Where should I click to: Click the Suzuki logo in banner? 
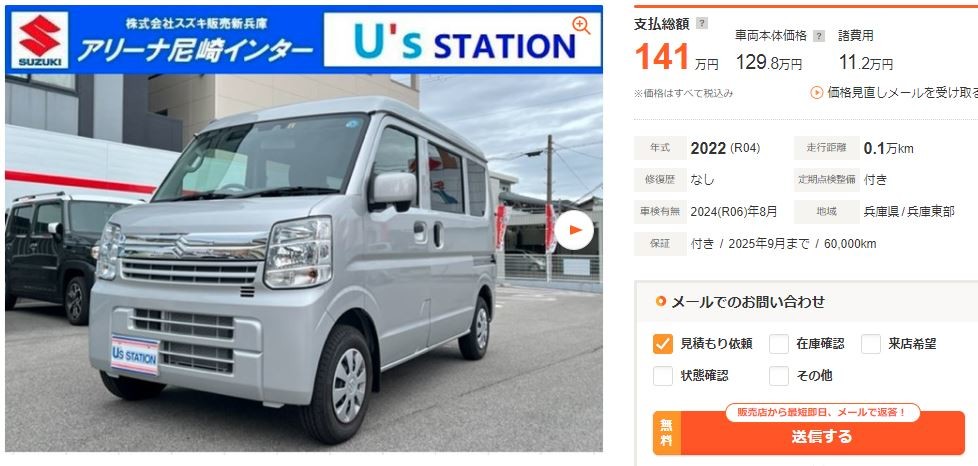point(39,40)
